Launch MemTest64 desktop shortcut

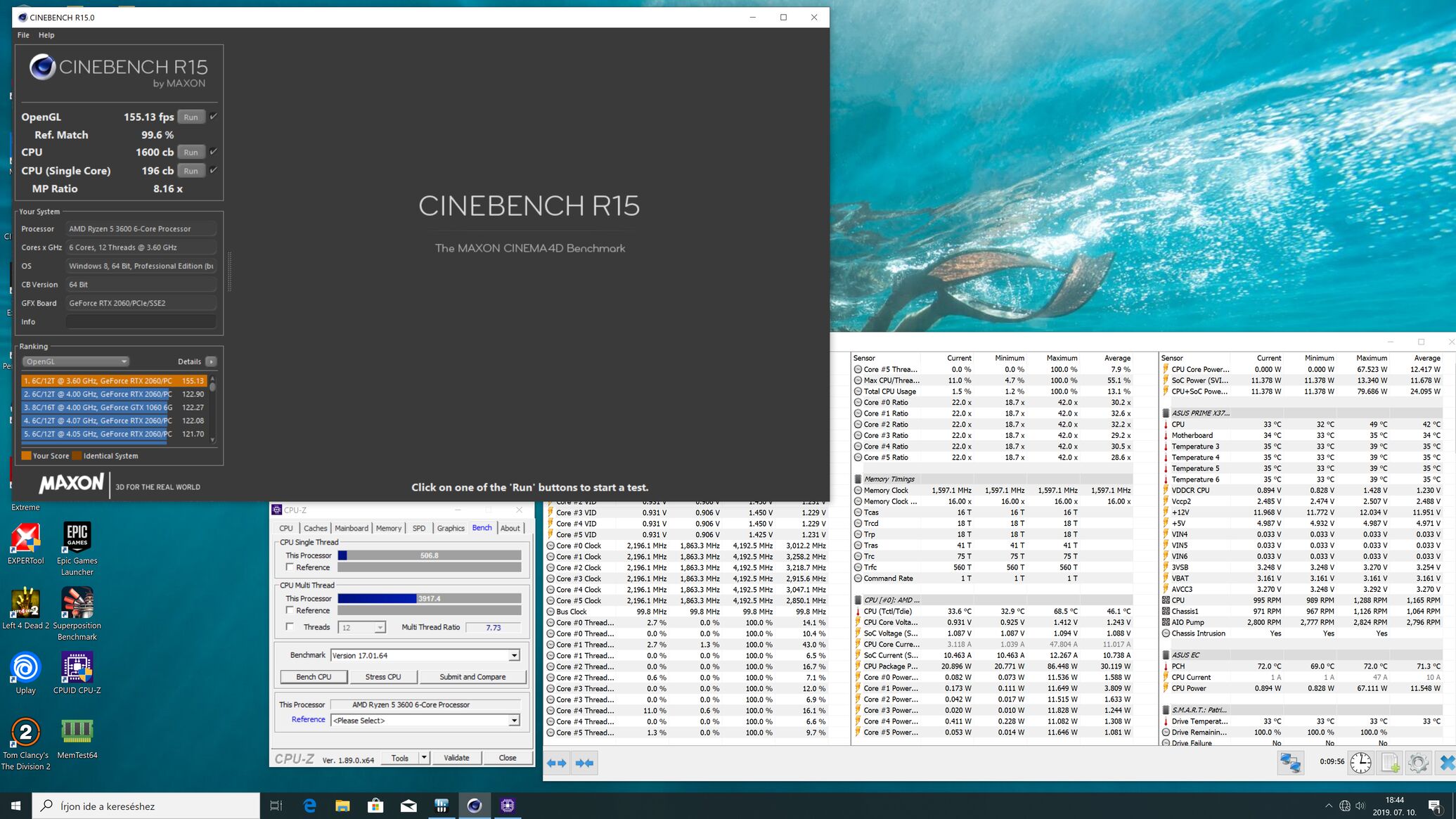(77, 737)
